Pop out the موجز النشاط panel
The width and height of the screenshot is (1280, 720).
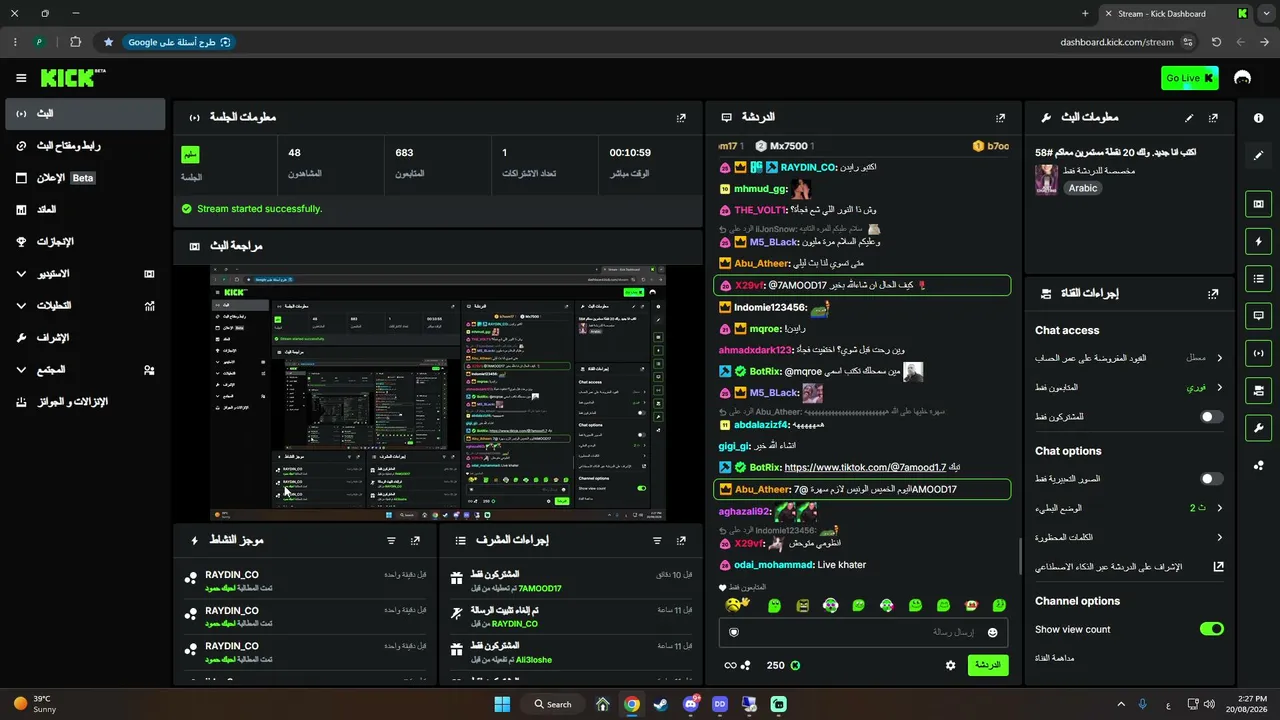415,541
